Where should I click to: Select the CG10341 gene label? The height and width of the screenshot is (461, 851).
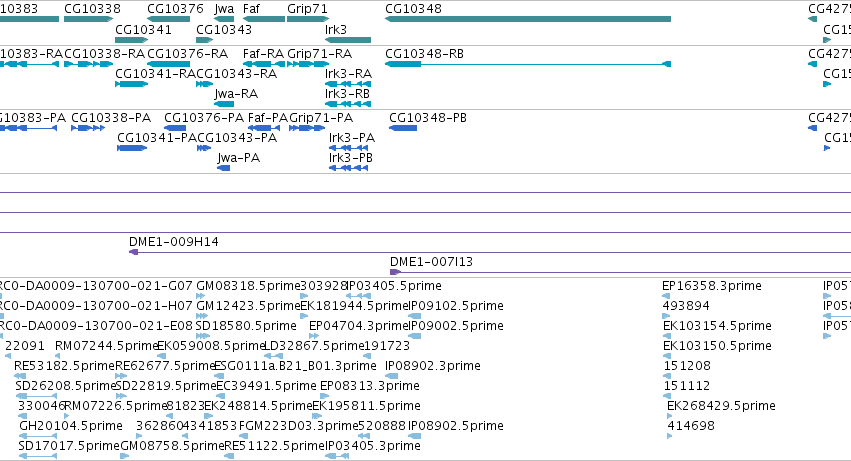pyautogui.click(x=143, y=29)
